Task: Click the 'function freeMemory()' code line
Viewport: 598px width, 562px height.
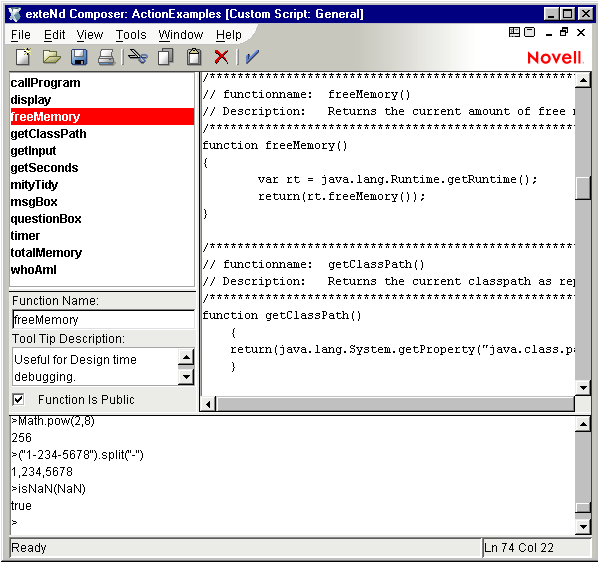Action: tap(275, 146)
